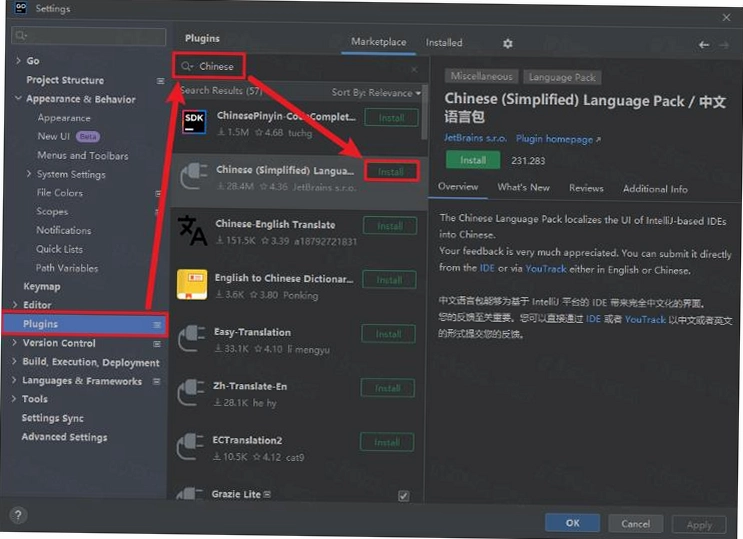Click the Miscellaneous tag

click(481, 76)
